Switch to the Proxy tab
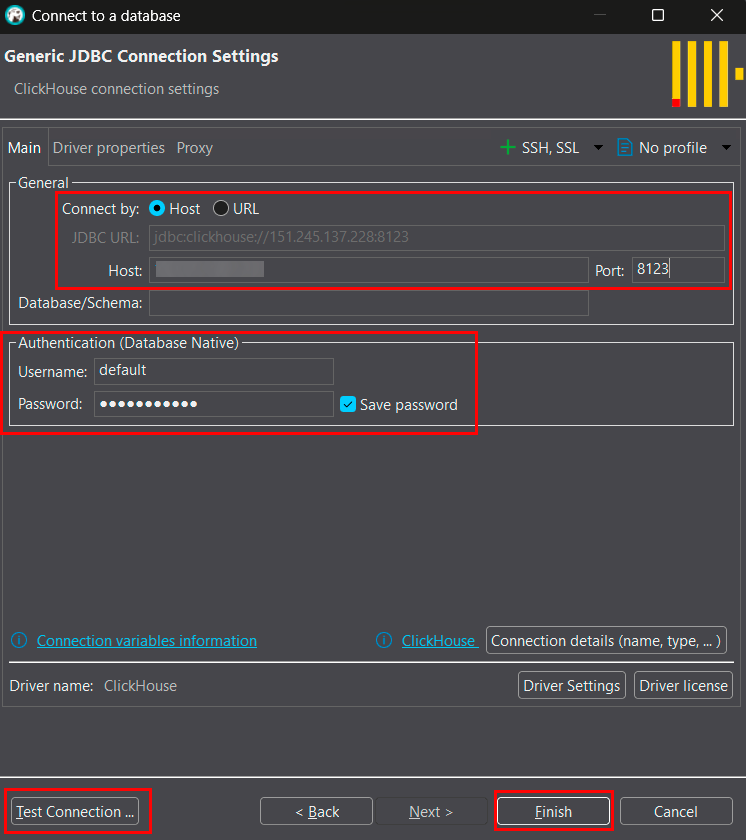This screenshot has width=746, height=840. point(194,147)
